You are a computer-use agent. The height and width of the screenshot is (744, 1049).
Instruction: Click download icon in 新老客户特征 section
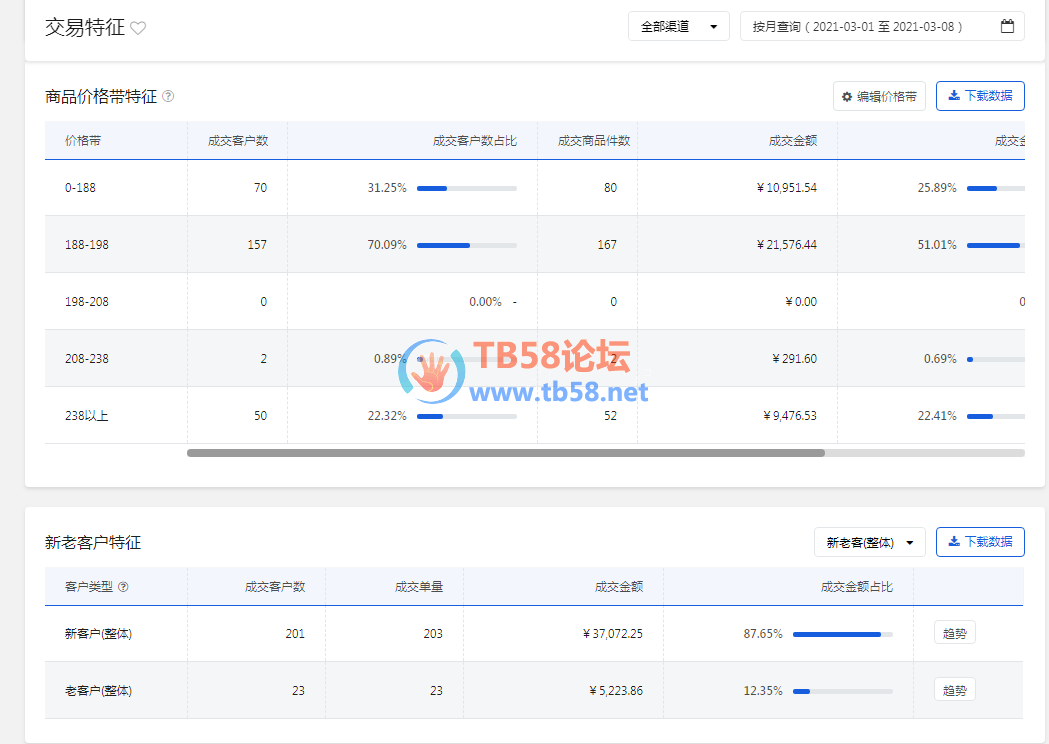click(x=954, y=542)
